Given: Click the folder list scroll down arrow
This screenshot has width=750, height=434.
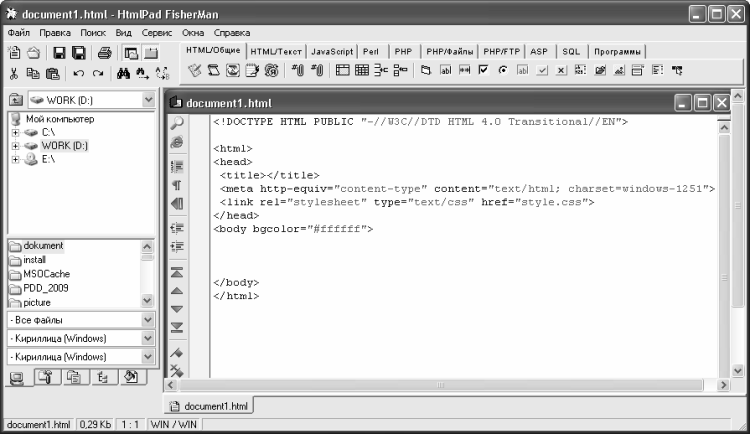Looking at the screenshot, I should click(147, 300).
